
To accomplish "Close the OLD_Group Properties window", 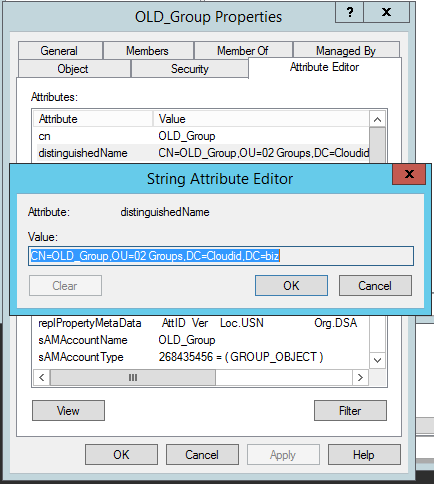I will 387,13.
